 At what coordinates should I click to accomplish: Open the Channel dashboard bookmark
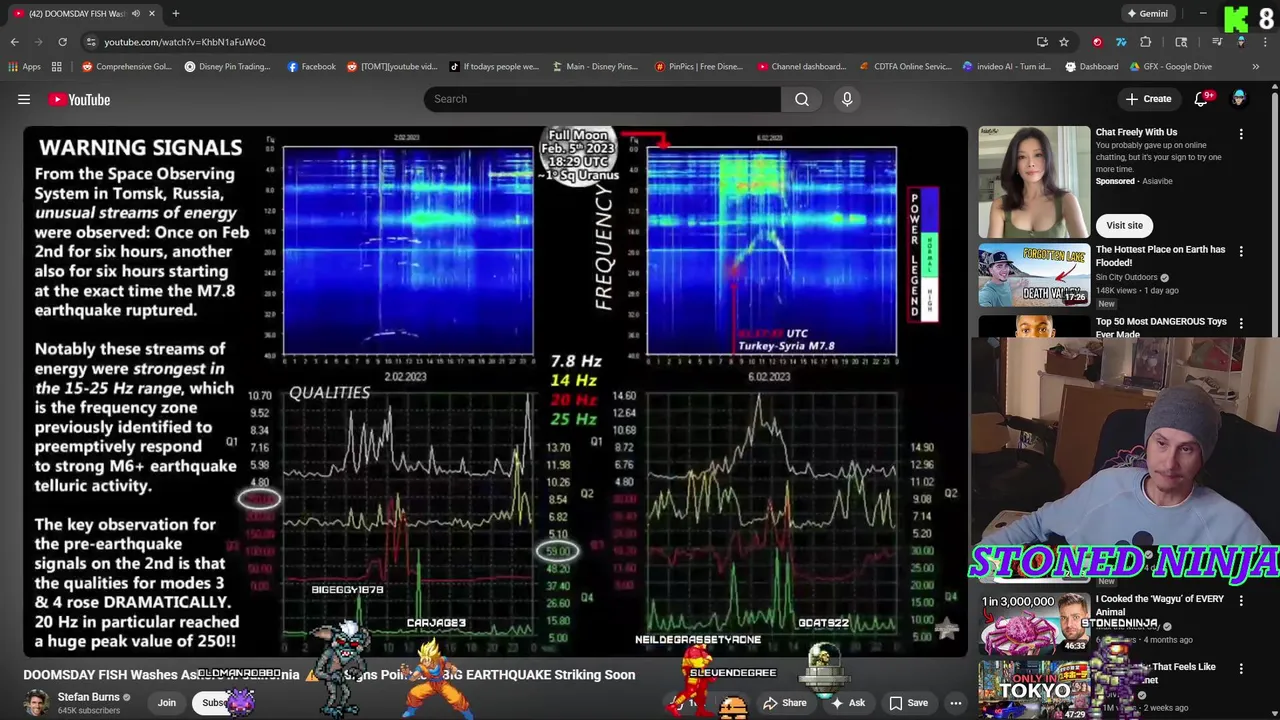tap(801, 67)
